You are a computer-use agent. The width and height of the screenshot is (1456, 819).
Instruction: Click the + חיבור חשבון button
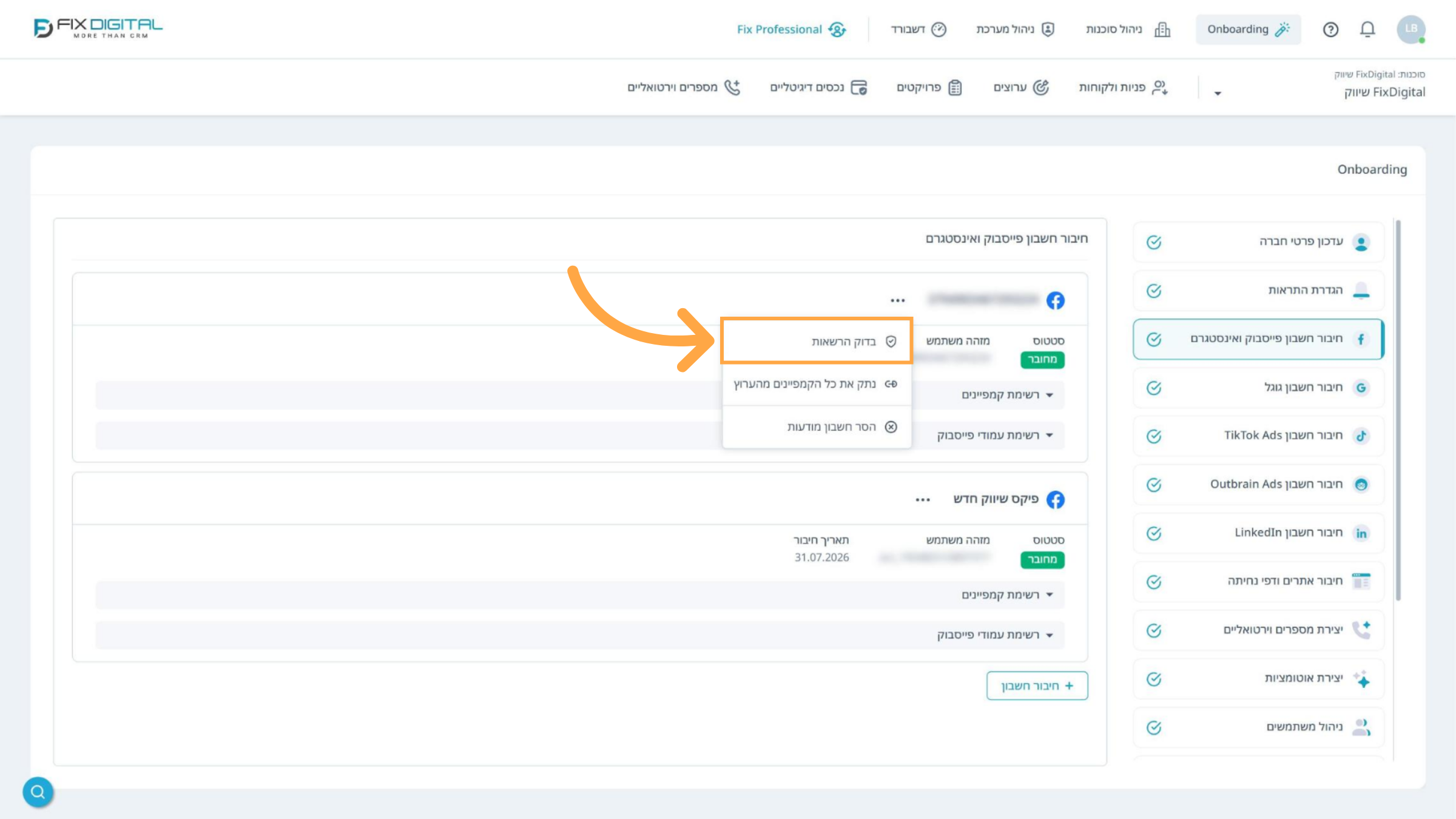[1037, 686]
